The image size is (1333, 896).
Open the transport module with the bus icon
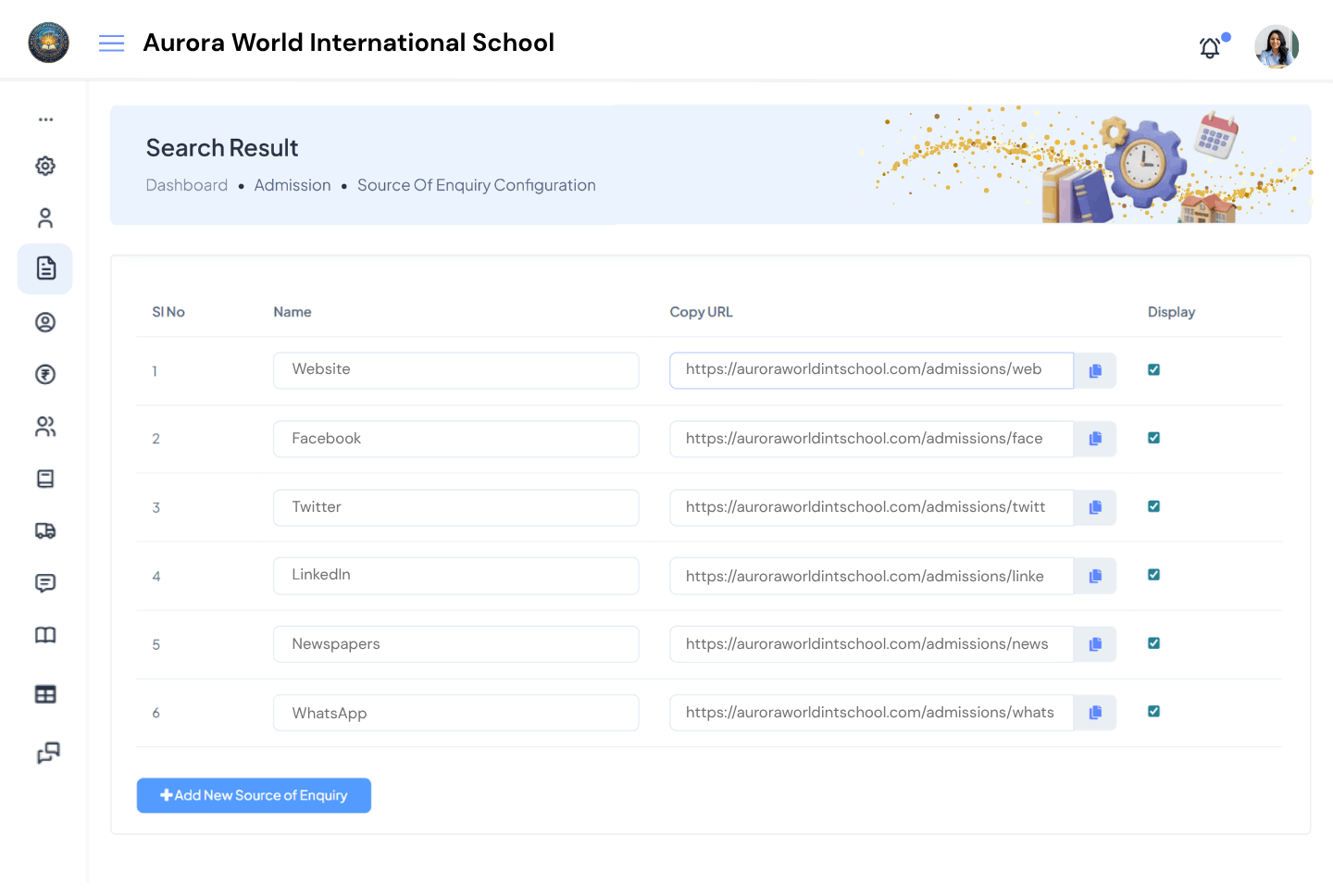(44, 530)
